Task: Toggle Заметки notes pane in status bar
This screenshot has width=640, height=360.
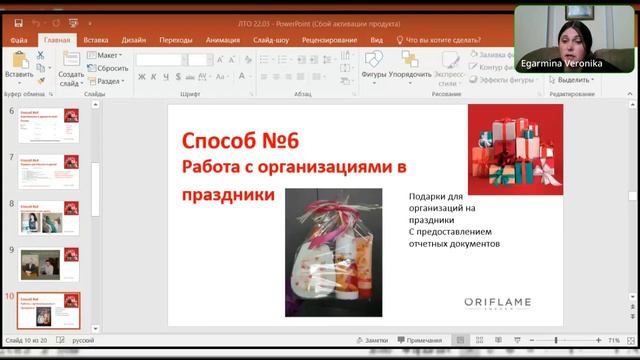Action: pyautogui.click(x=372, y=340)
